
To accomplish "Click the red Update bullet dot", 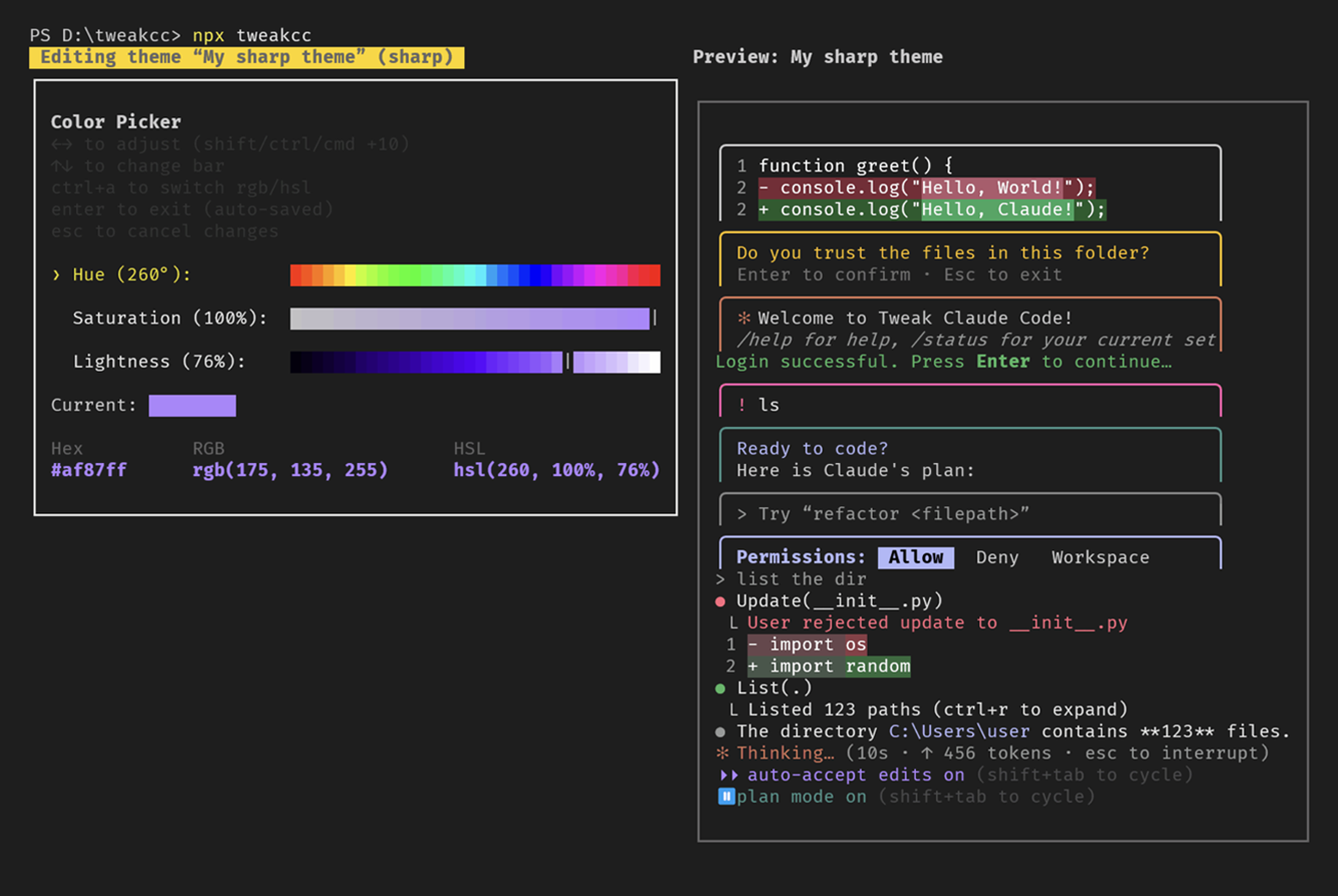I will click(x=721, y=602).
